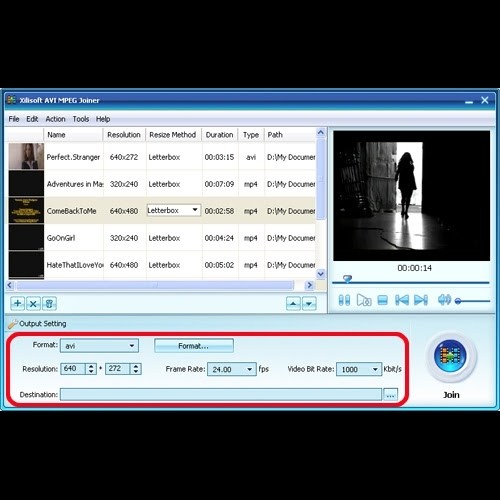Click the Format... button
Image resolution: width=500 pixels, height=500 pixels.
click(x=194, y=346)
